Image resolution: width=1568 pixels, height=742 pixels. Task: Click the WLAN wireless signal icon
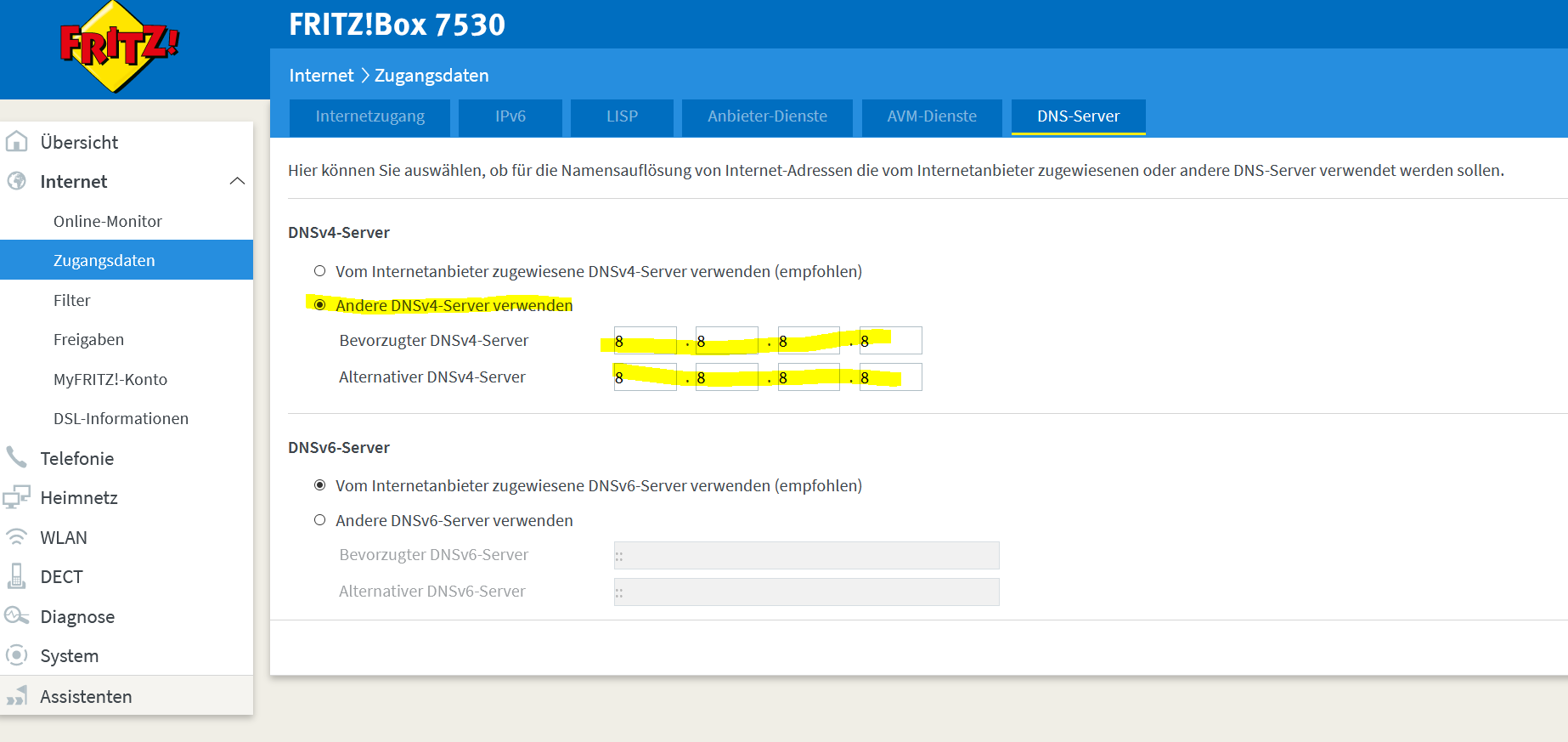(16, 536)
